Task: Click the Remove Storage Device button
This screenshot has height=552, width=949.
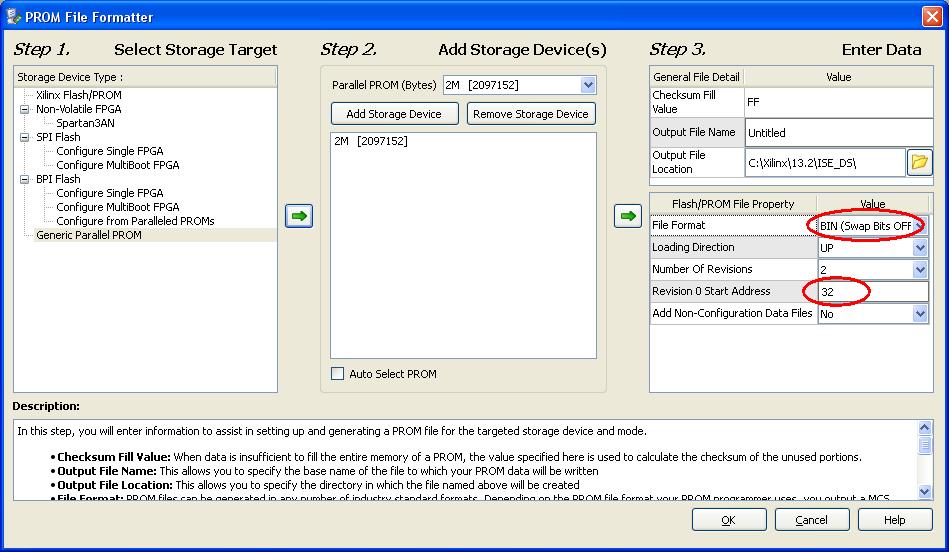Action: (x=531, y=114)
